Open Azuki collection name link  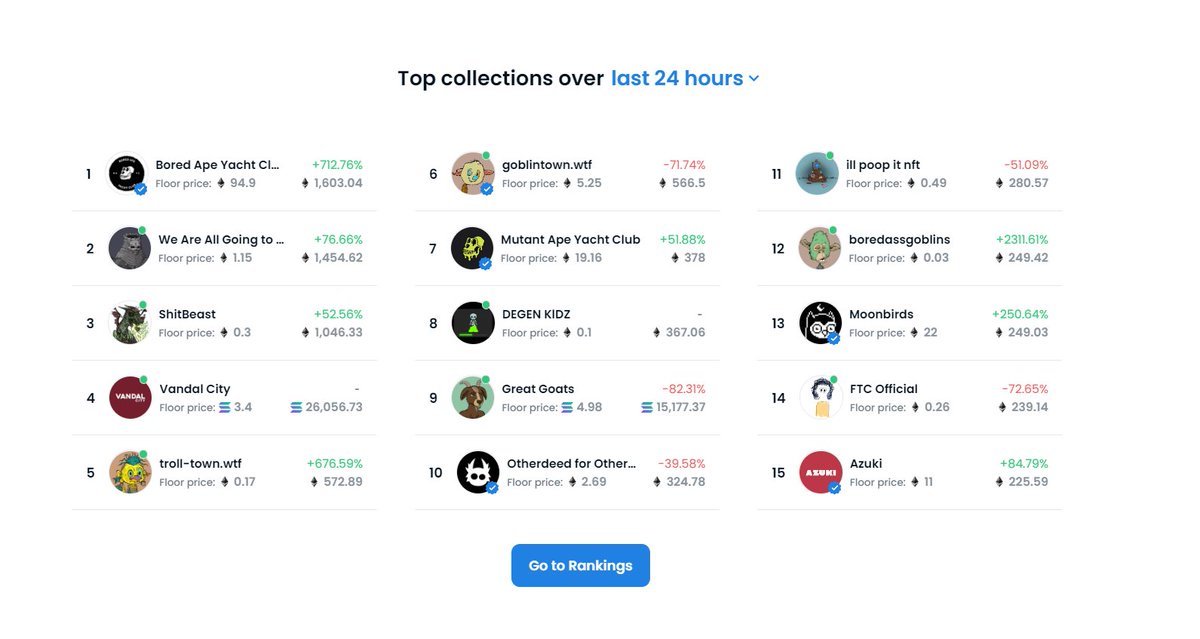(x=866, y=464)
